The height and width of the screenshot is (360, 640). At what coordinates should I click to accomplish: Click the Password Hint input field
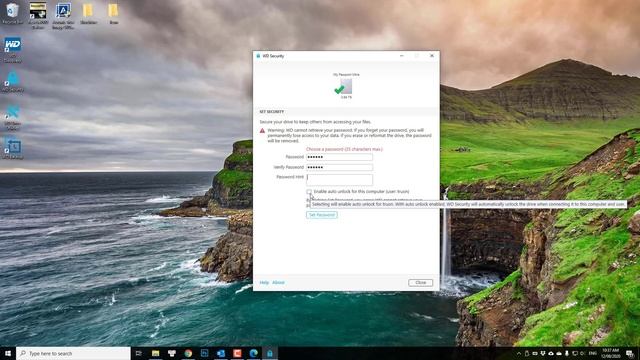tap(340, 180)
